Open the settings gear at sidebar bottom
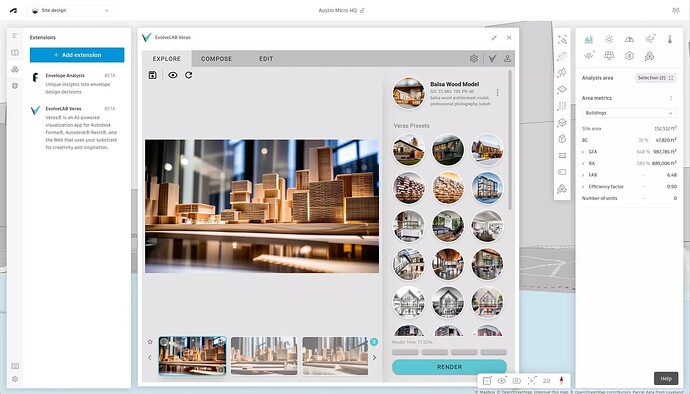This screenshot has height=394, width=690. pos(15,379)
